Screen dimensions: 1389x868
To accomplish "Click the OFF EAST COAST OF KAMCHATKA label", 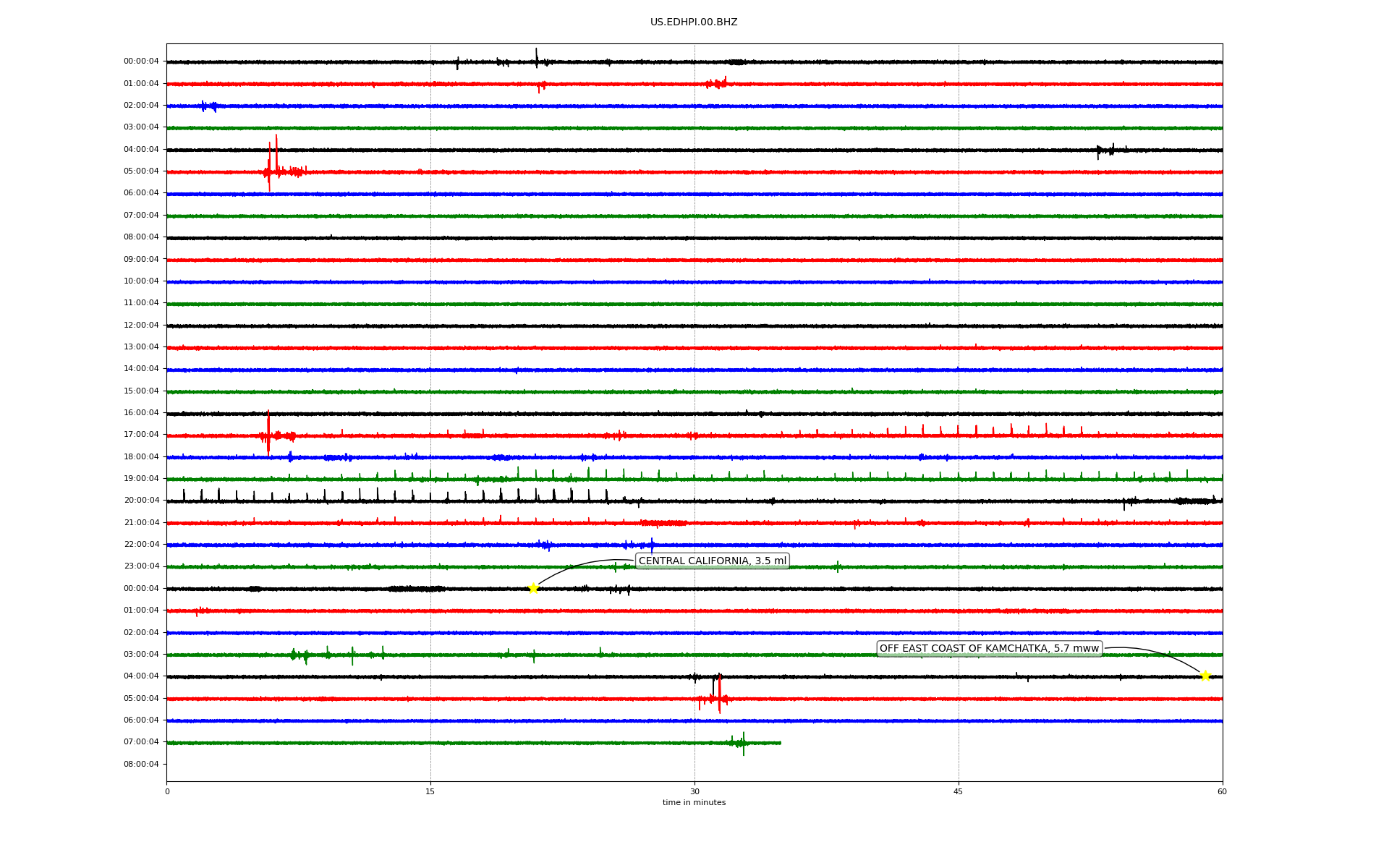I will click(x=988, y=648).
